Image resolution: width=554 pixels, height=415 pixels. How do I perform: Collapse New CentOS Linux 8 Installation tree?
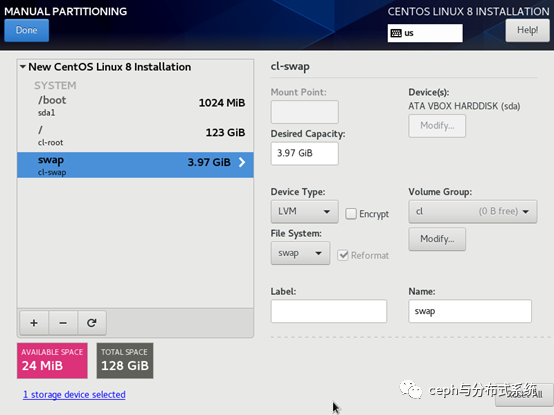[x=23, y=66]
